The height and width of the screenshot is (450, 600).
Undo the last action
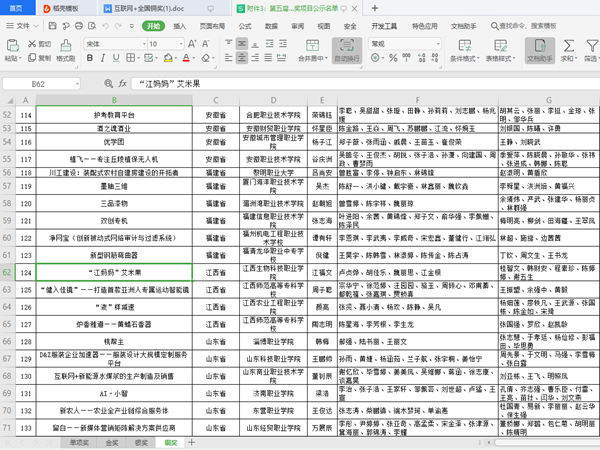point(105,26)
